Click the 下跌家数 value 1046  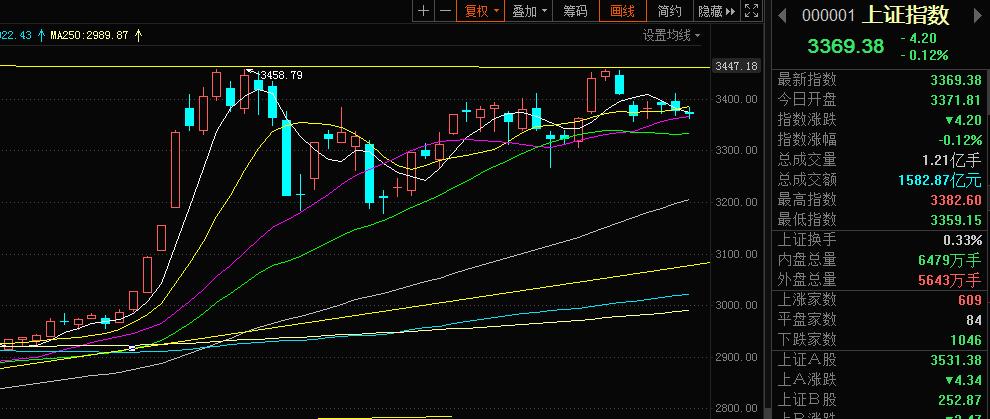(x=966, y=340)
